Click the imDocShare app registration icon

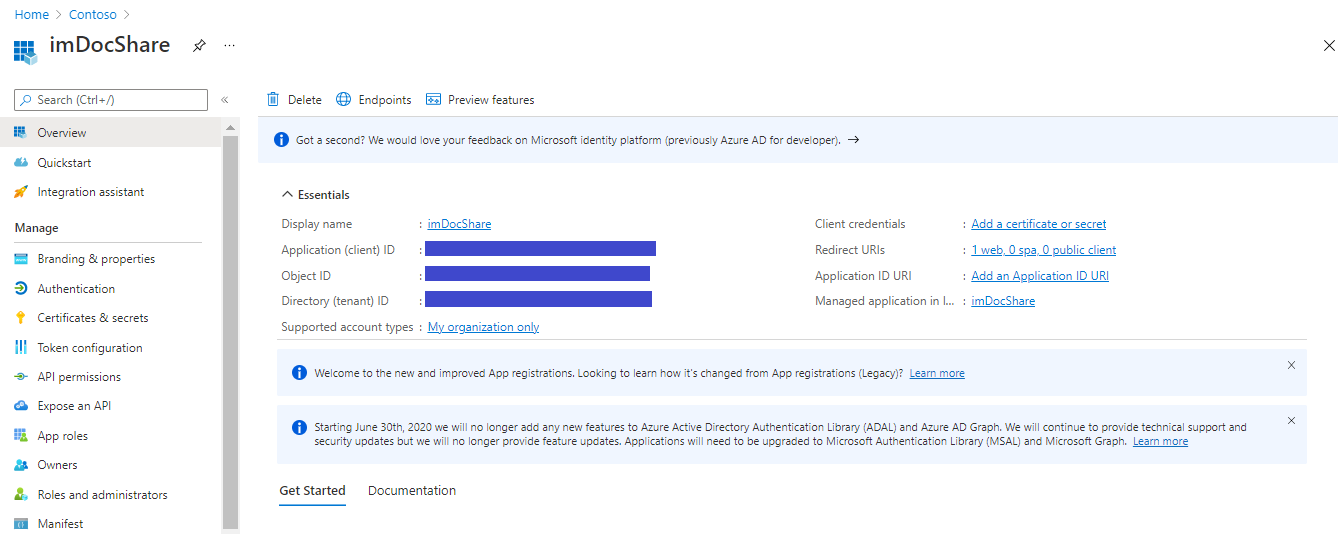point(25,52)
